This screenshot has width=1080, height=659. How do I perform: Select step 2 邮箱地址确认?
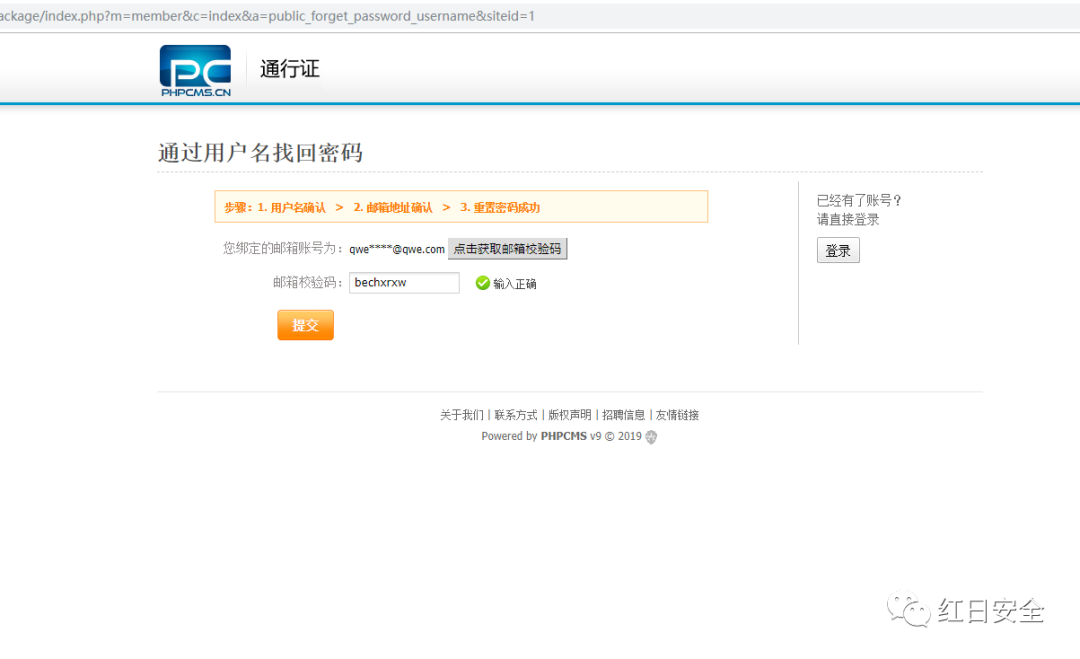coord(393,208)
